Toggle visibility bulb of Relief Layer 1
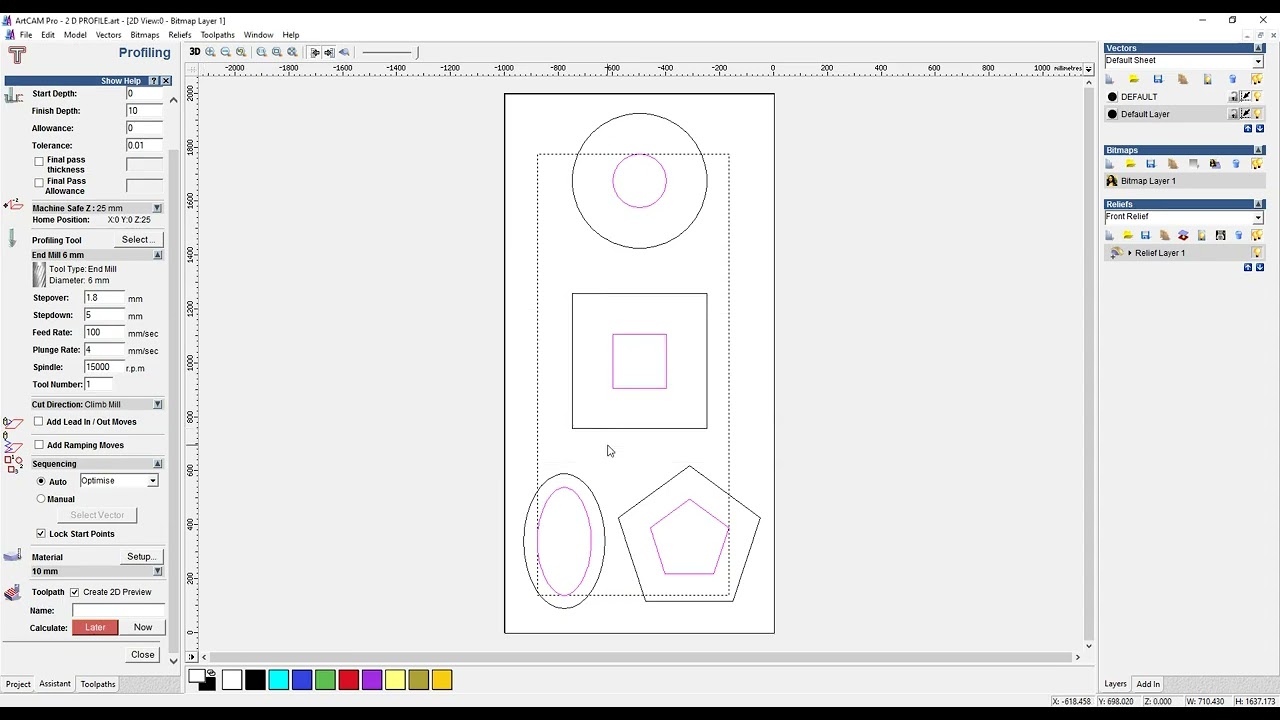The height and width of the screenshot is (720, 1280). point(1257,253)
